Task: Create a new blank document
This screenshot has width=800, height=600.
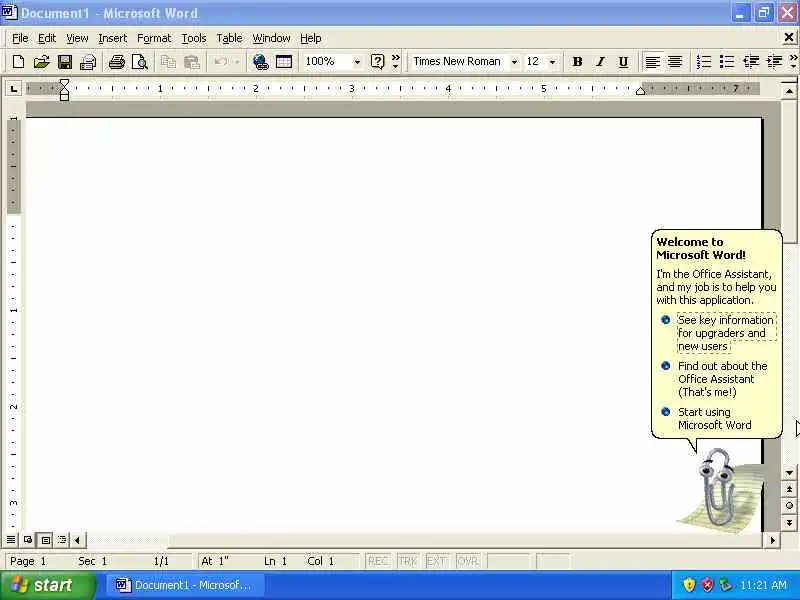Action: (x=18, y=62)
